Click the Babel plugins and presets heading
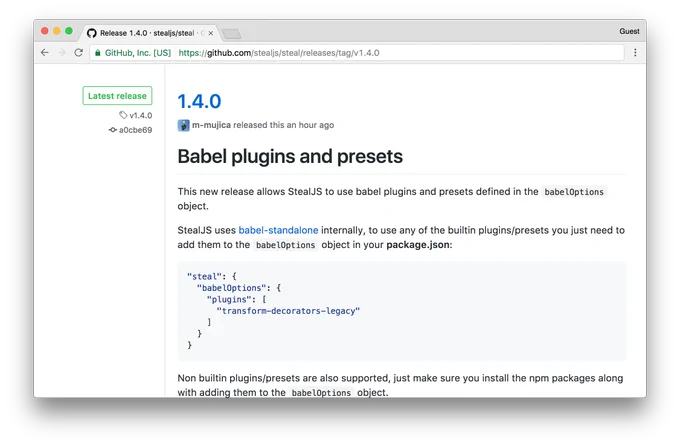680x446 pixels. coord(290,156)
